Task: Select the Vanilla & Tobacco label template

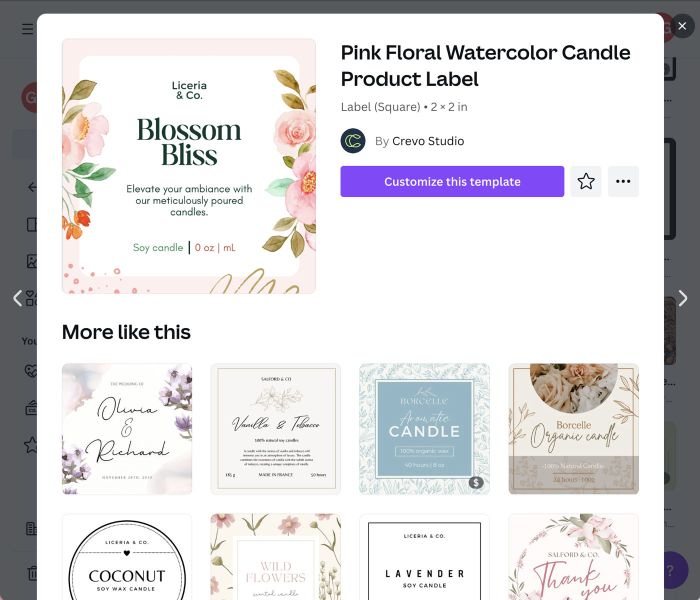Action: coord(275,429)
